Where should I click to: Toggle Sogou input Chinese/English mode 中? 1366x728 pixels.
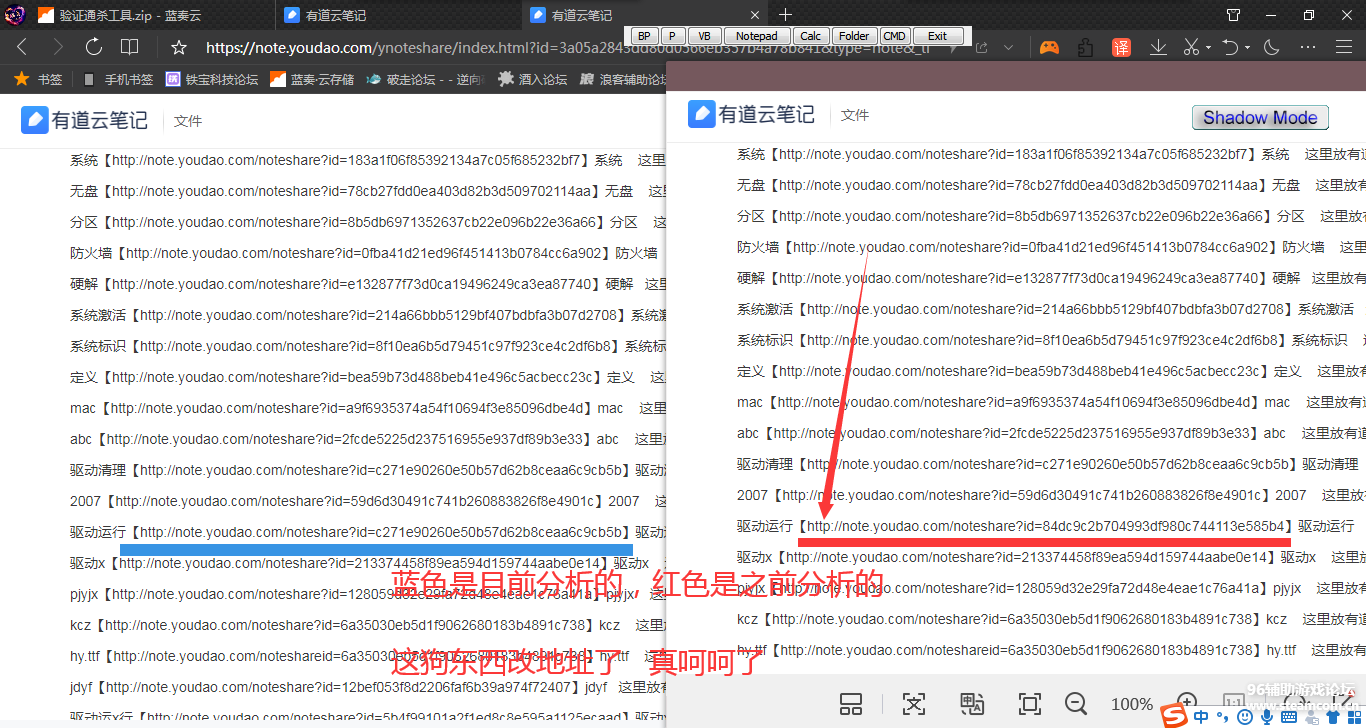pos(1200,716)
